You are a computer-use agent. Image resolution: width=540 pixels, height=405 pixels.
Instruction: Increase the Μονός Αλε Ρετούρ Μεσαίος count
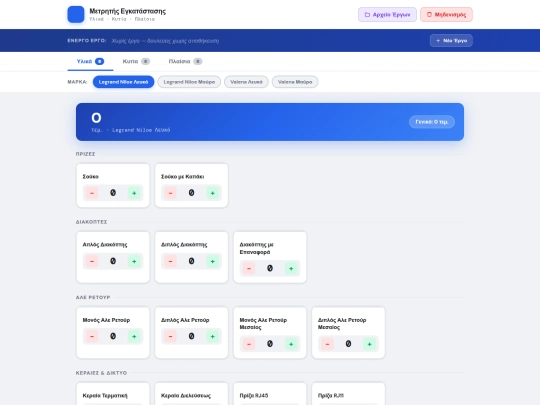pyautogui.click(x=291, y=344)
